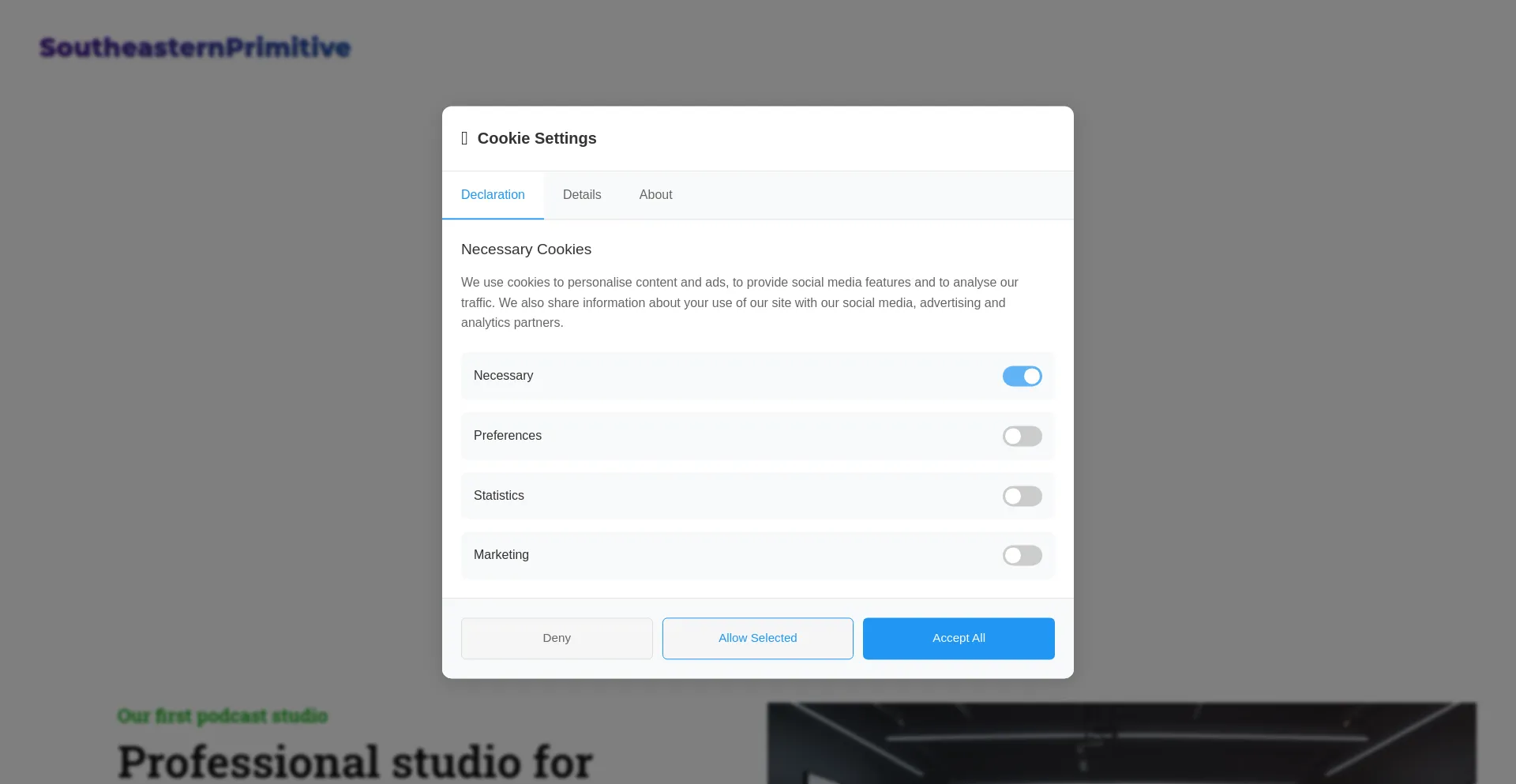Click the cookie description paragraph text
Image resolution: width=1516 pixels, height=784 pixels.
tap(740, 302)
